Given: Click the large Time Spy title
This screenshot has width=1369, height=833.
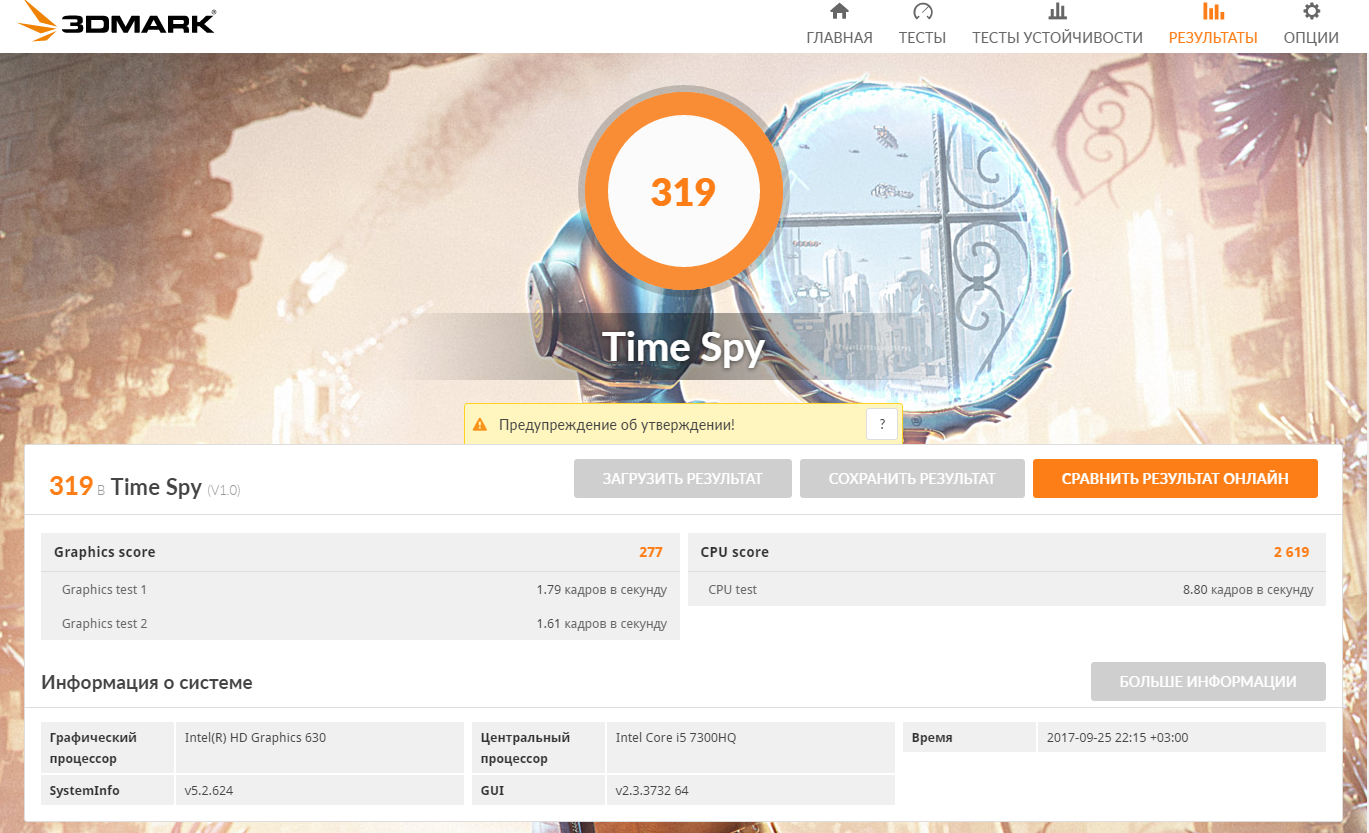Looking at the screenshot, I should tap(683, 347).
